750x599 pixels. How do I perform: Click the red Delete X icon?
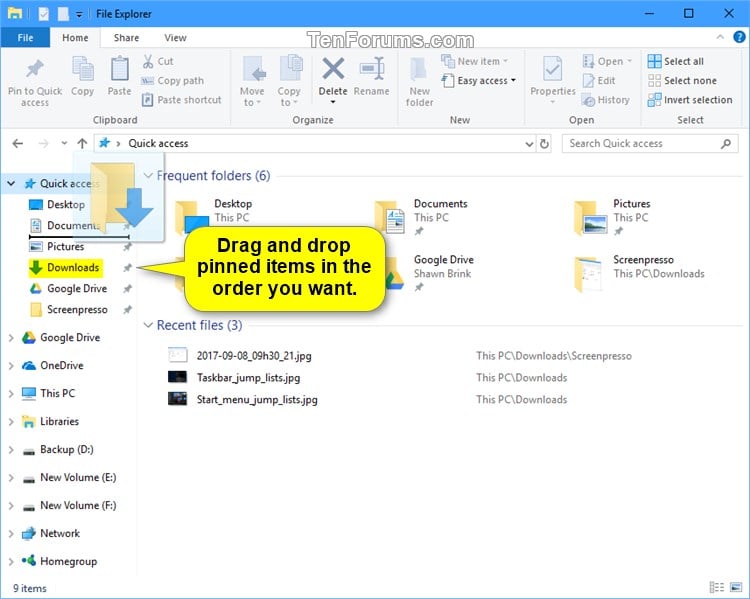coord(333,68)
